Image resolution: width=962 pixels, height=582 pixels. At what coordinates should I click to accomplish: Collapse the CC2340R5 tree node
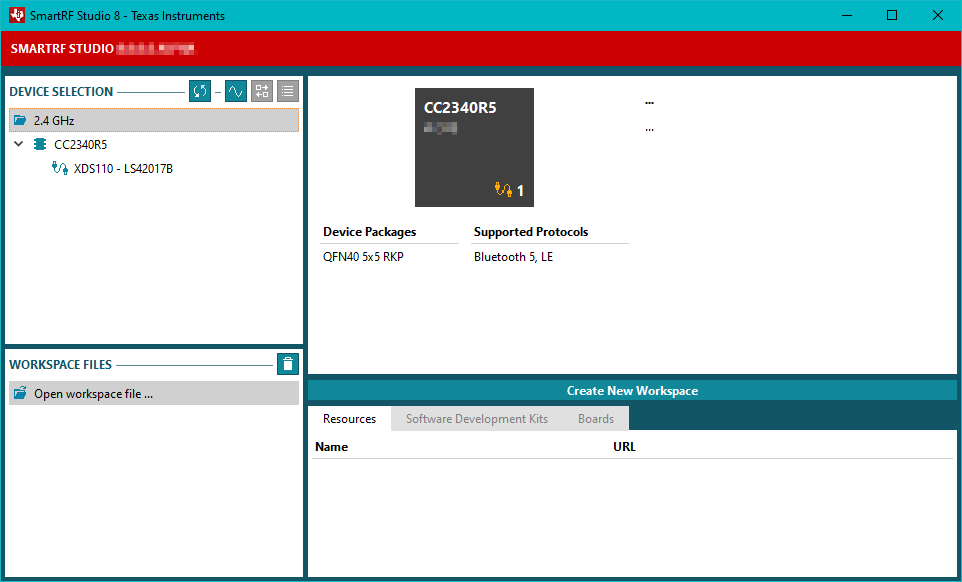pos(19,144)
